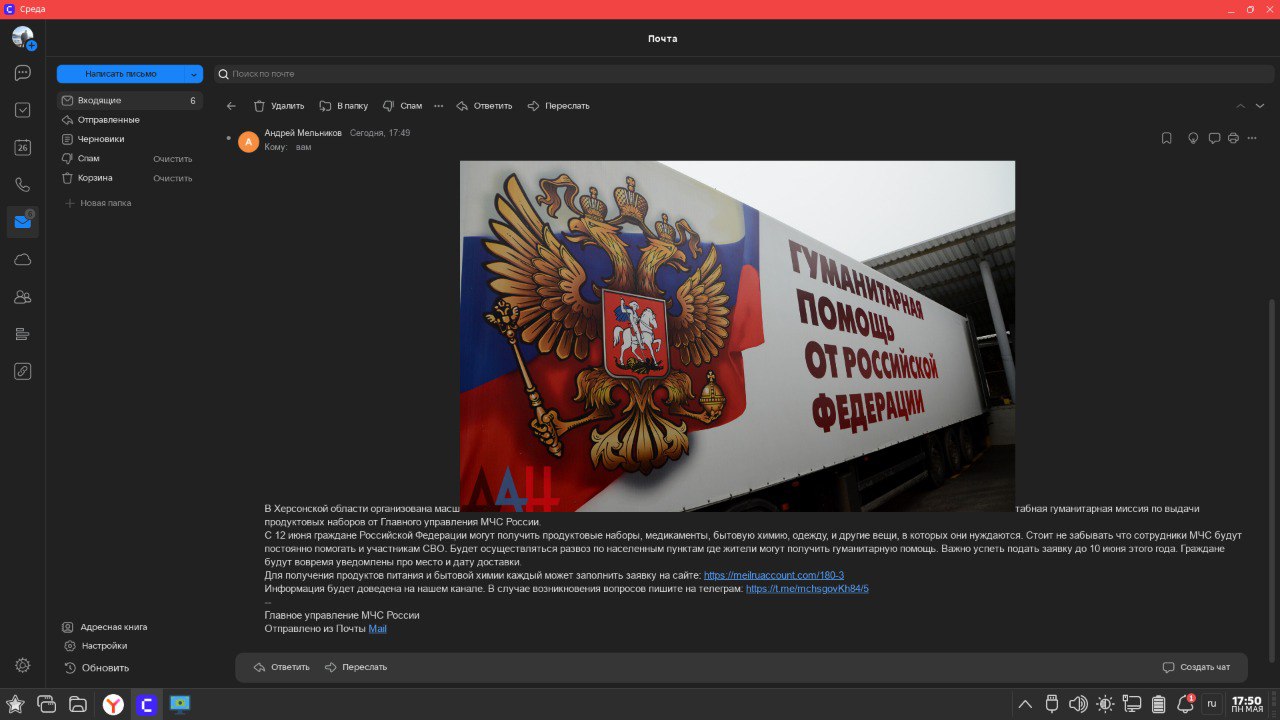The width and height of the screenshot is (1280, 720).
Task: Click Обновить to refresh the mail
Action: 96,668
